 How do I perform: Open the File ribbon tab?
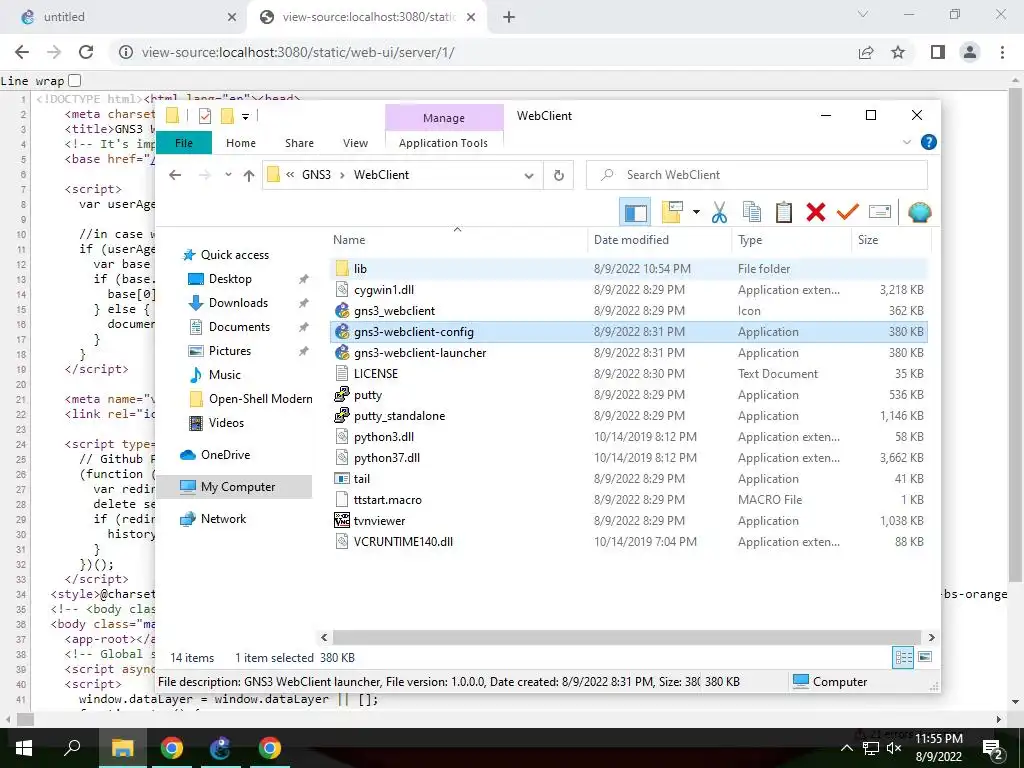tap(184, 143)
